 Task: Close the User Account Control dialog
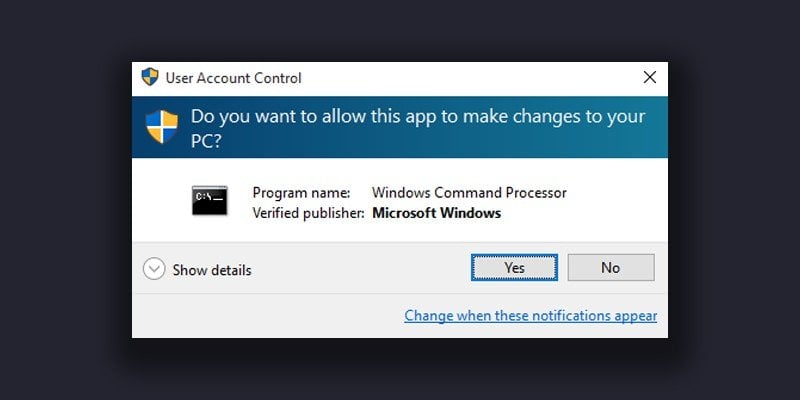[649, 78]
